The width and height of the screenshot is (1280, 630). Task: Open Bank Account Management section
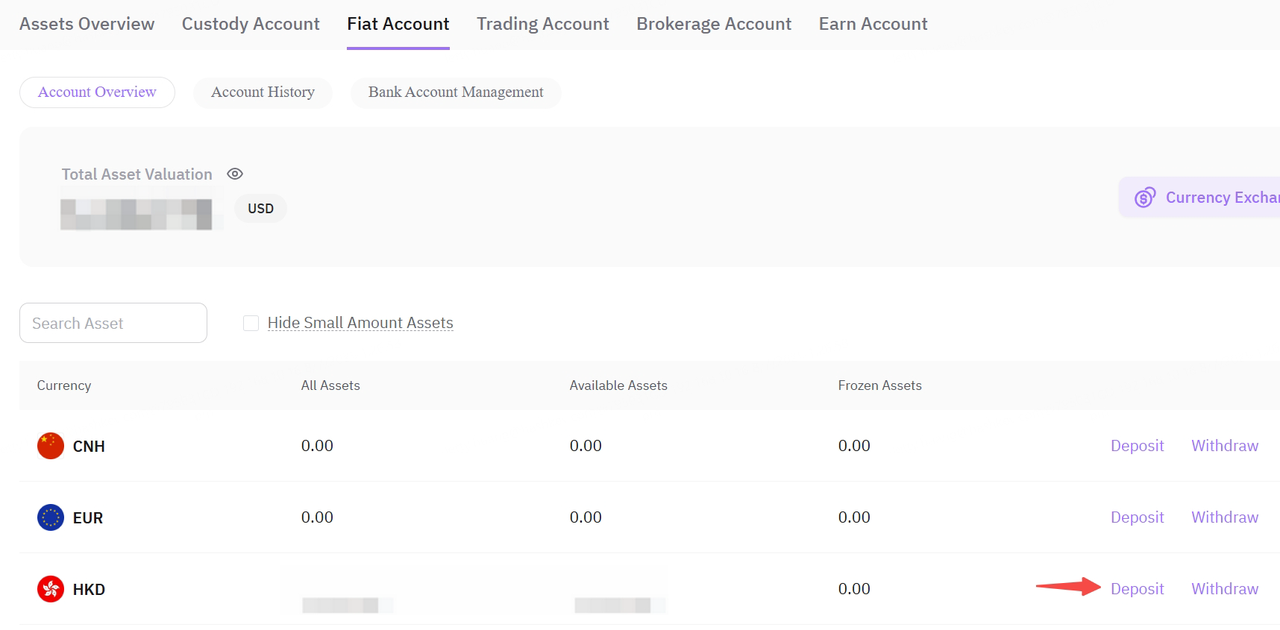(456, 92)
